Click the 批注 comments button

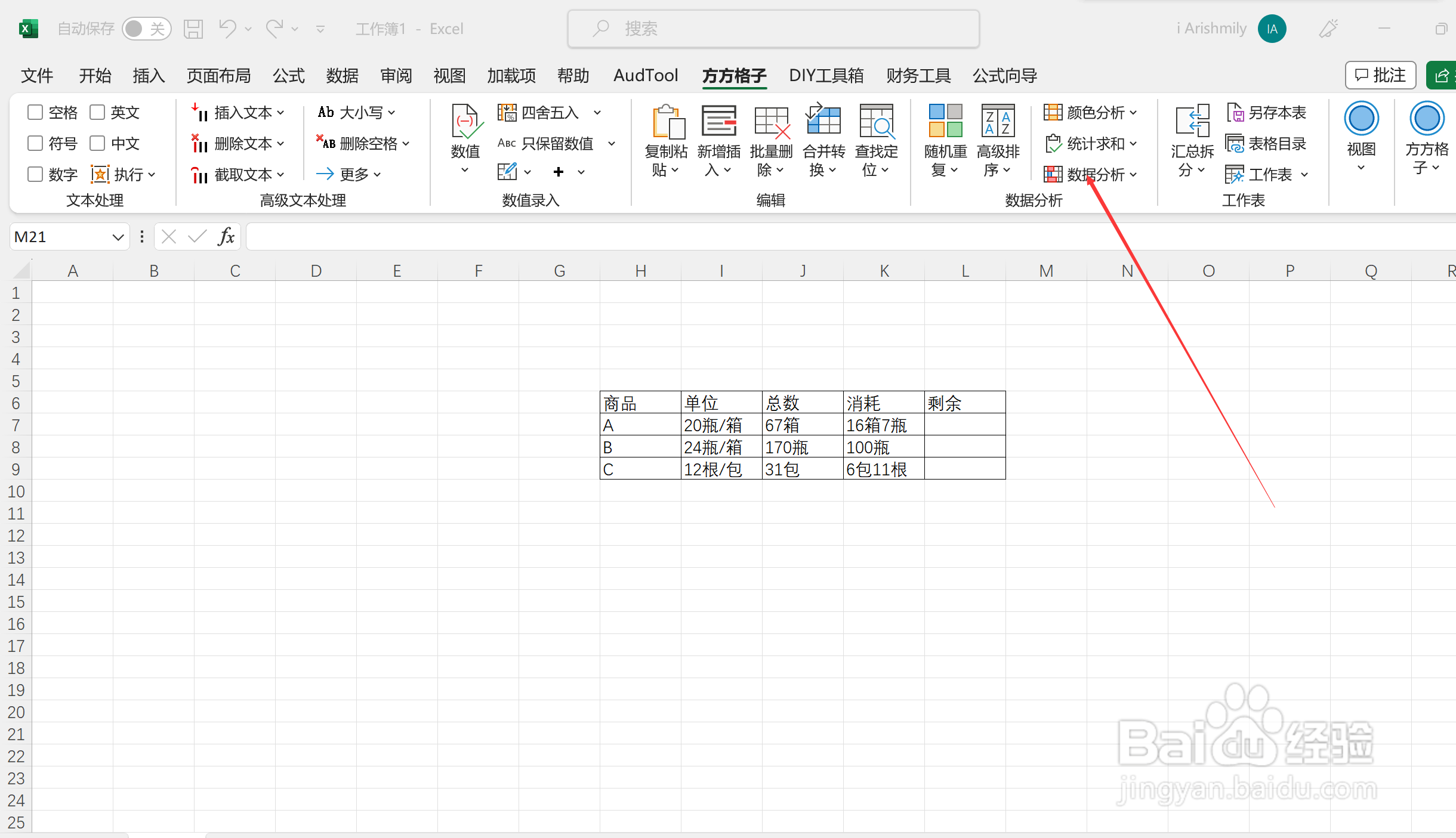pos(1380,76)
